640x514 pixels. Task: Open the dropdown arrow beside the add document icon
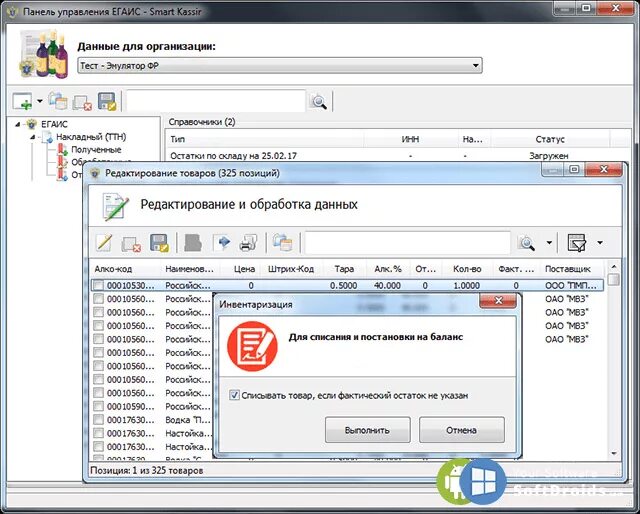(x=40, y=101)
